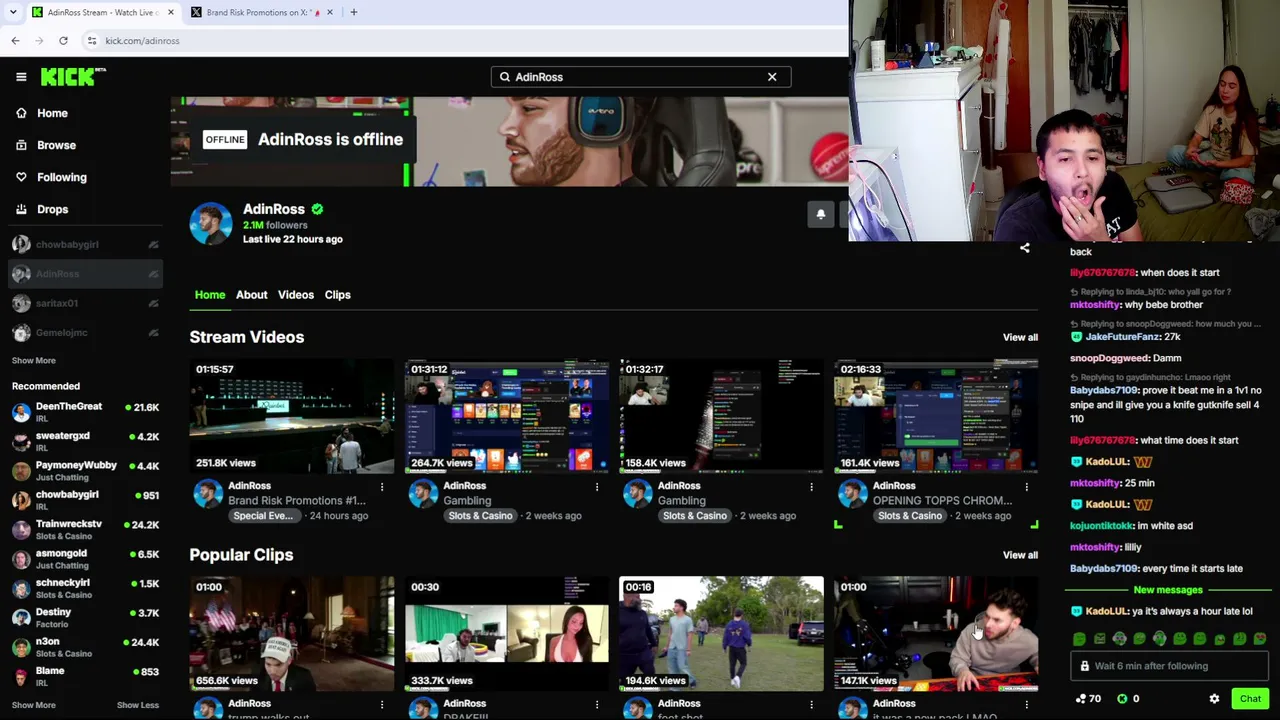Click the green Chat button

1250,699
